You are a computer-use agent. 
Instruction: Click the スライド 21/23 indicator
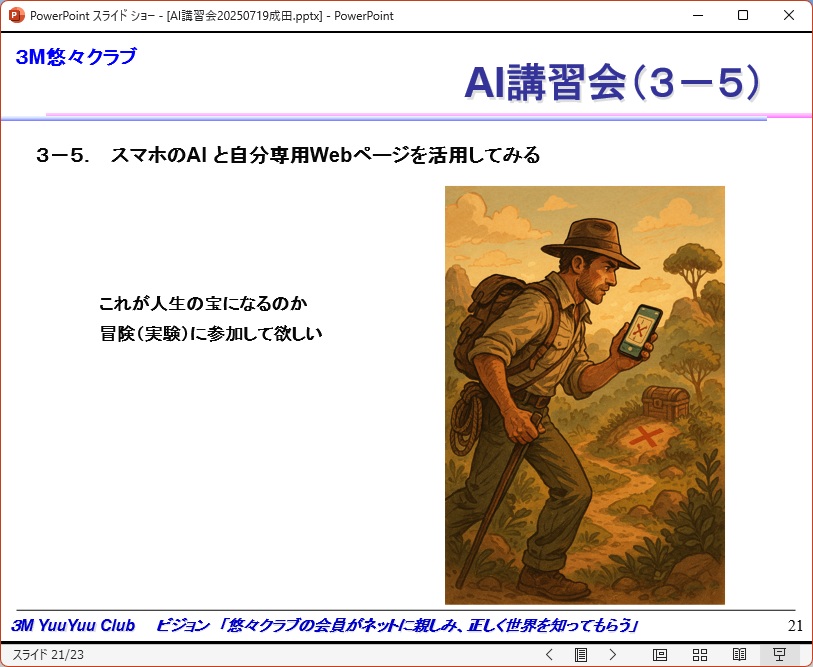tap(48, 654)
